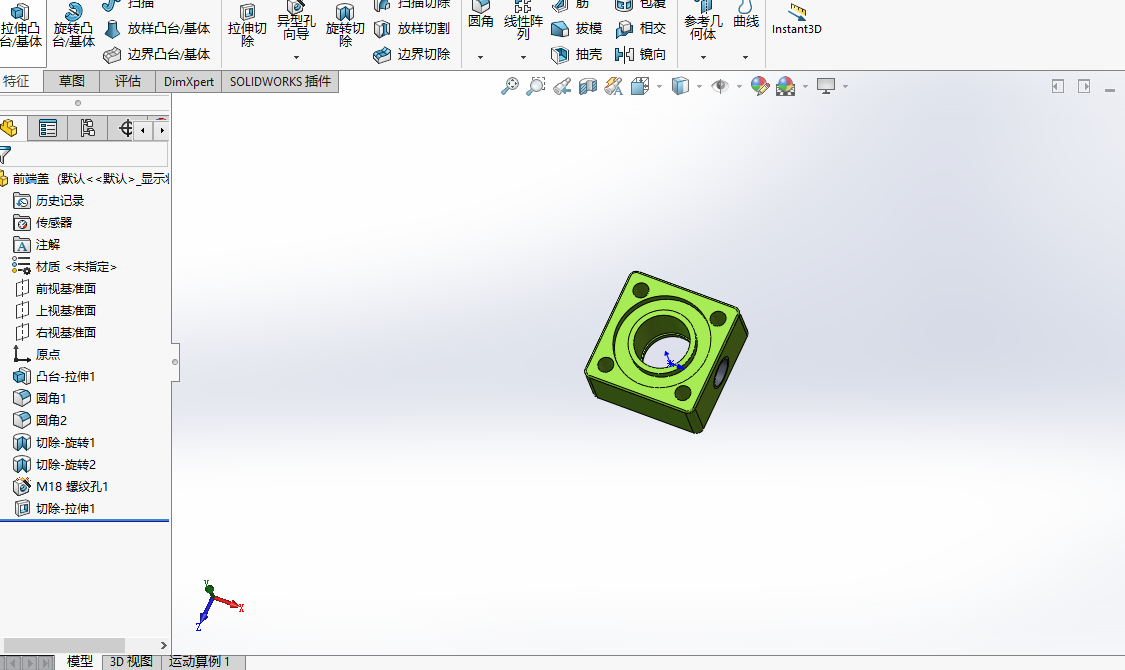Select the 材质 <未指定> material item

pyautogui.click(x=65, y=267)
